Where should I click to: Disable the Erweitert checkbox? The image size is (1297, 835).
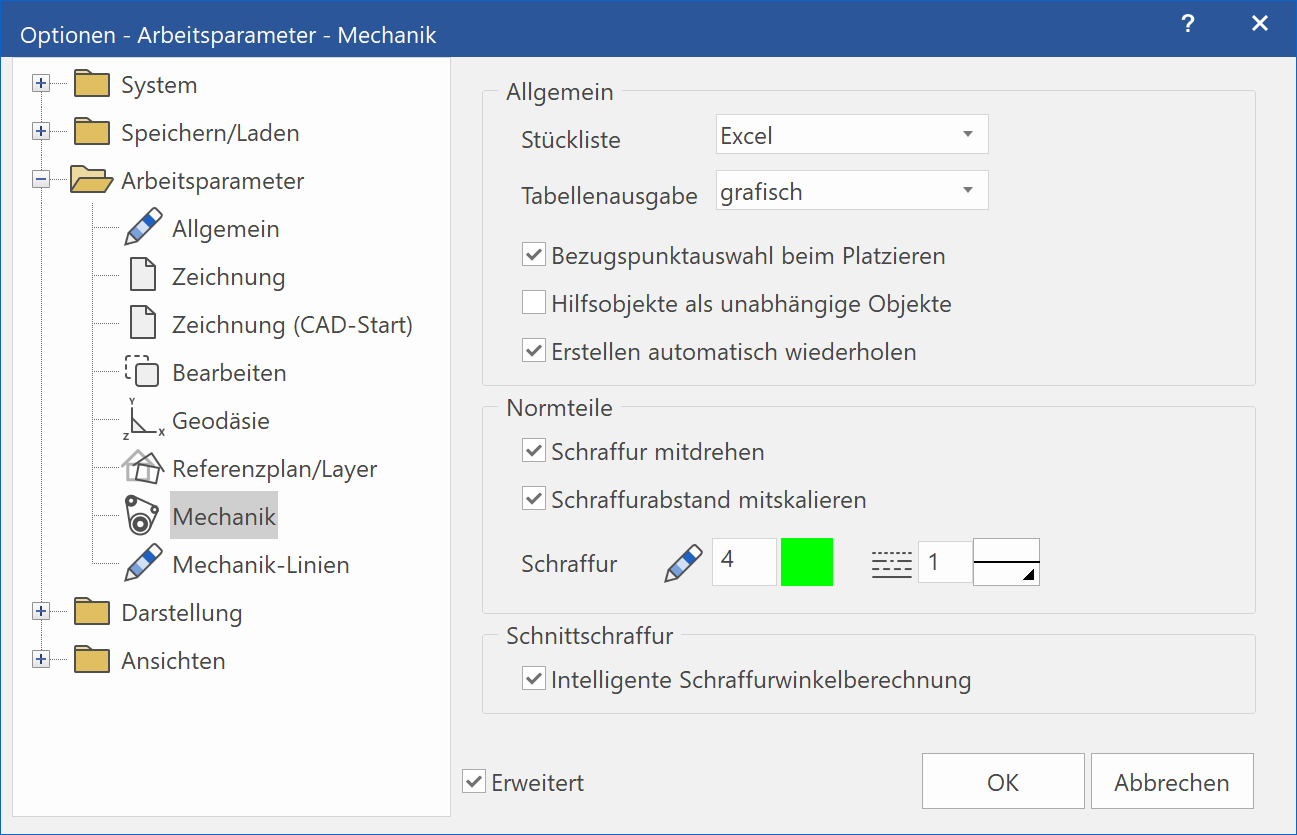(474, 782)
